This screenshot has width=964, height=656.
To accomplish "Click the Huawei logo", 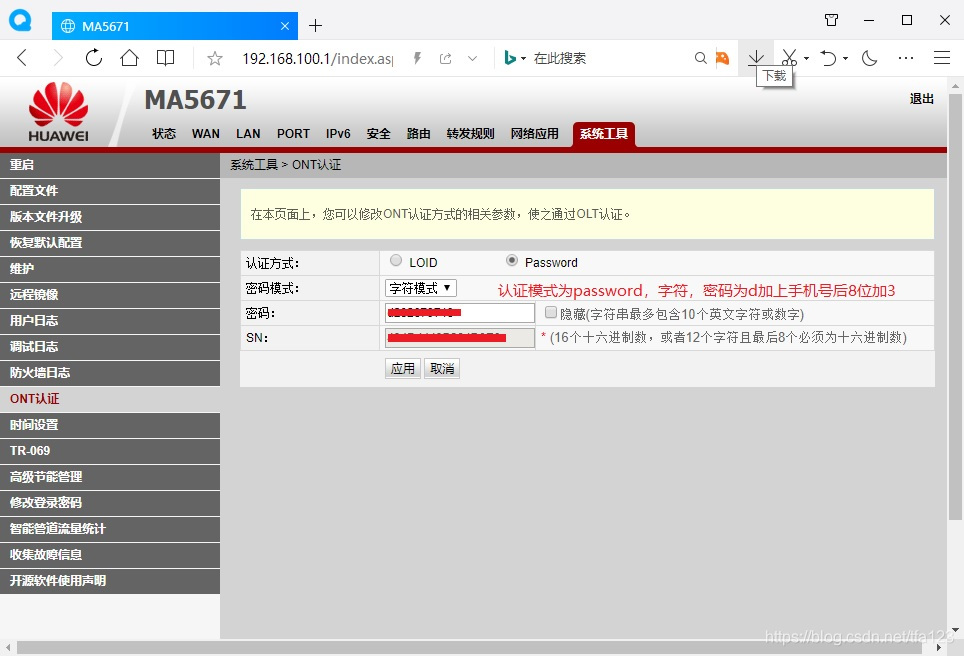I will [x=58, y=112].
